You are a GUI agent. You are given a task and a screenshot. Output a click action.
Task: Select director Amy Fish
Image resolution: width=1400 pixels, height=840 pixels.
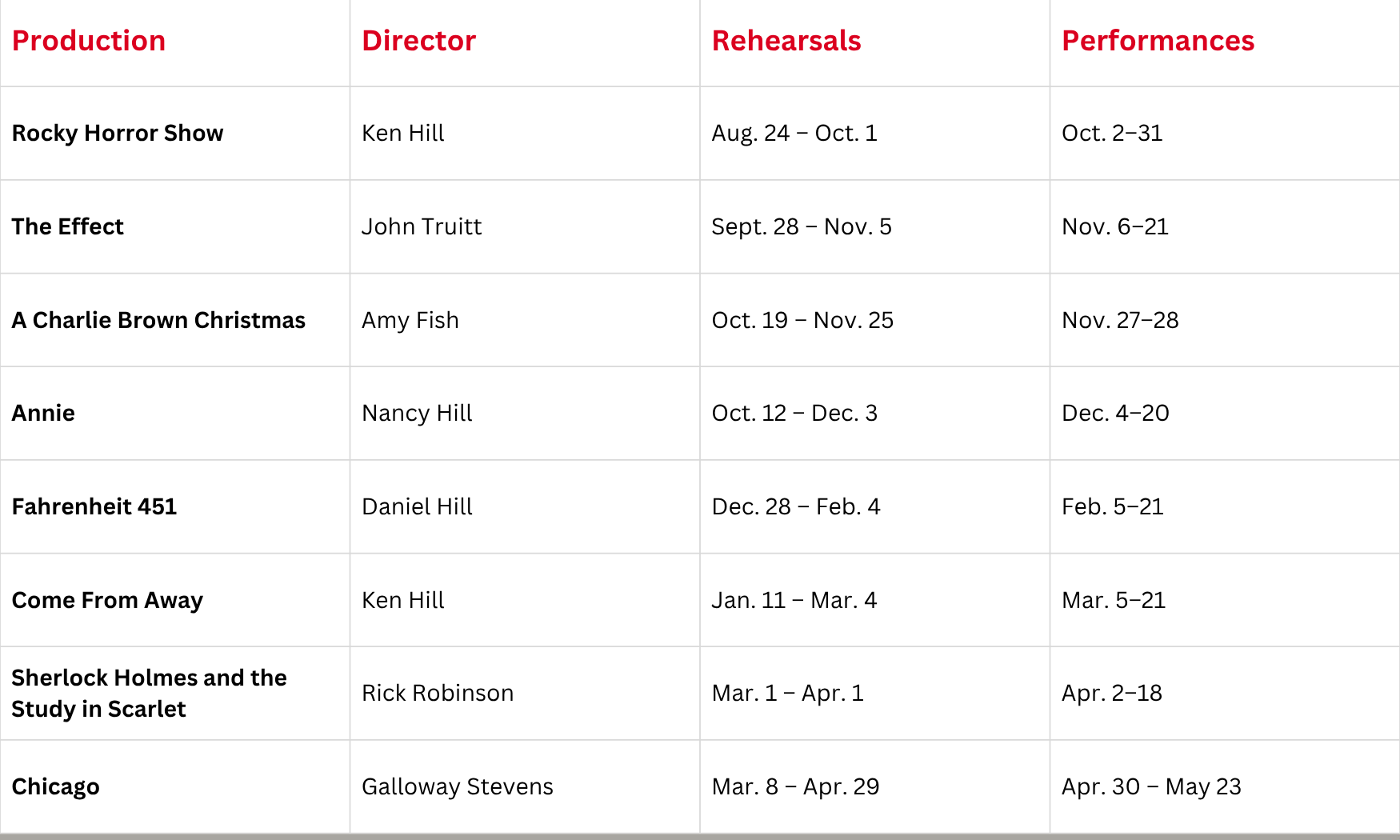(410, 320)
